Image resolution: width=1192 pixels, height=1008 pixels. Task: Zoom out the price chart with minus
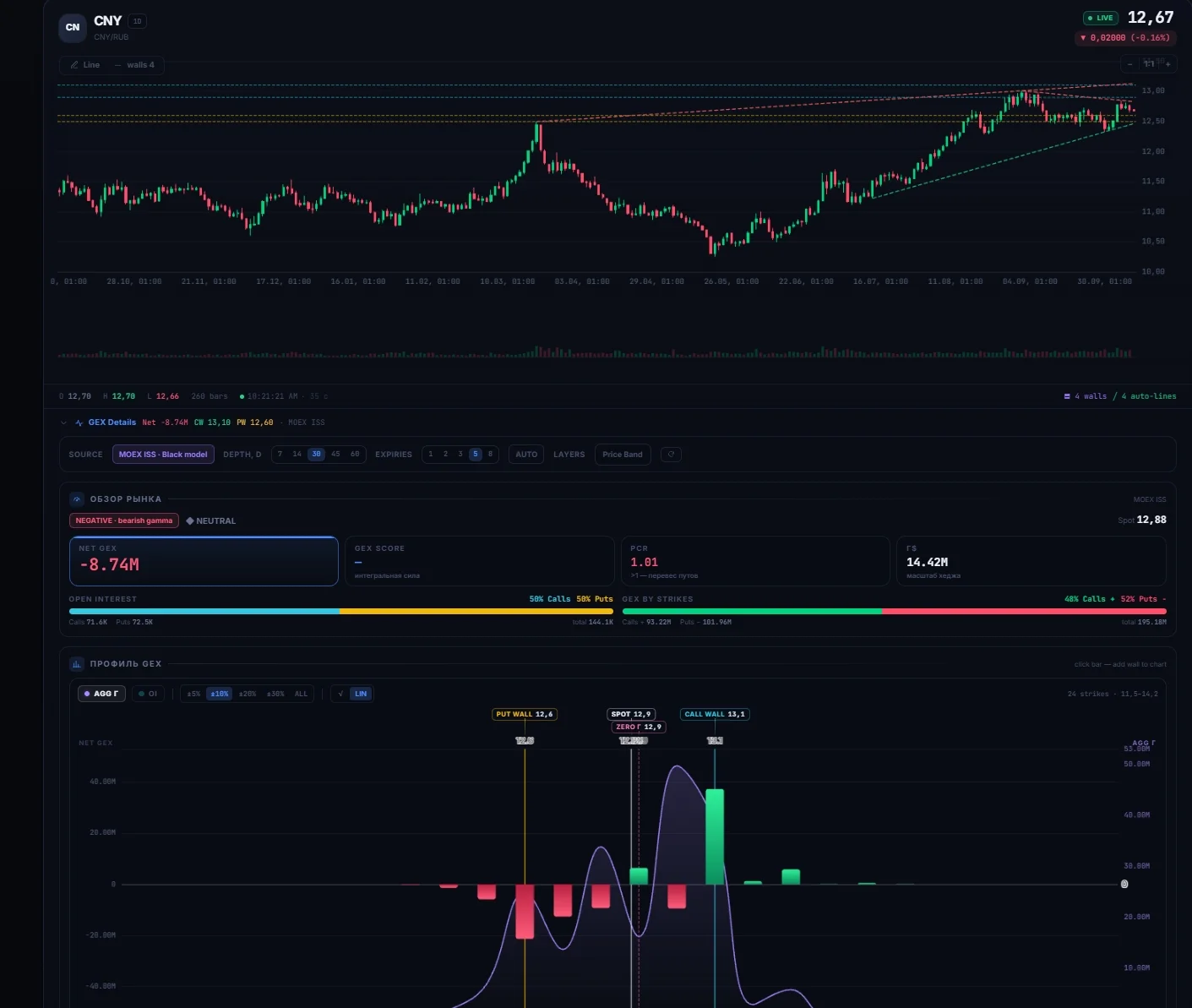pyautogui.click(x=1129, y=64)
